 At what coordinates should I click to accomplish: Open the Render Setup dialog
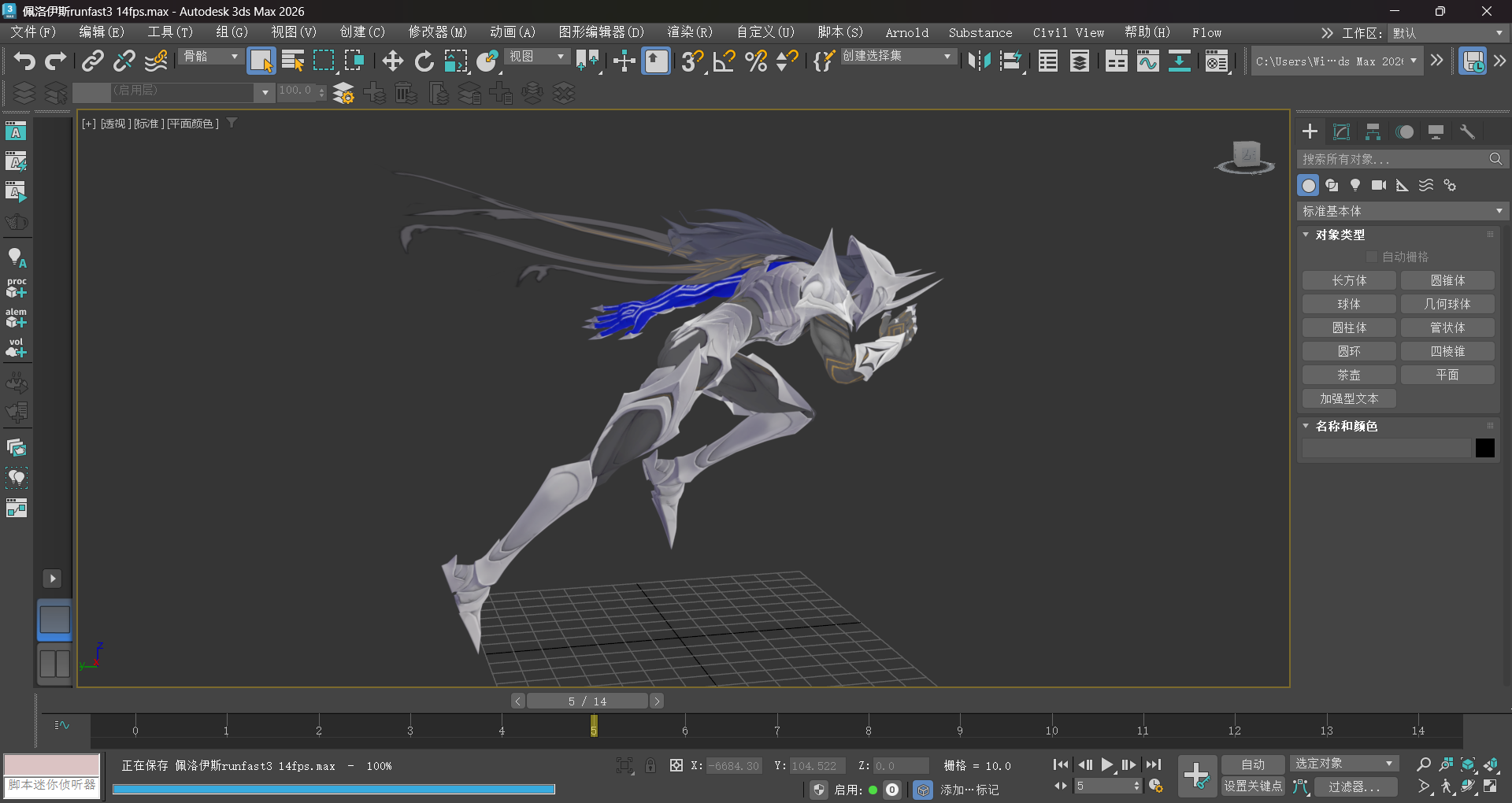click(x=1217, y=61)
